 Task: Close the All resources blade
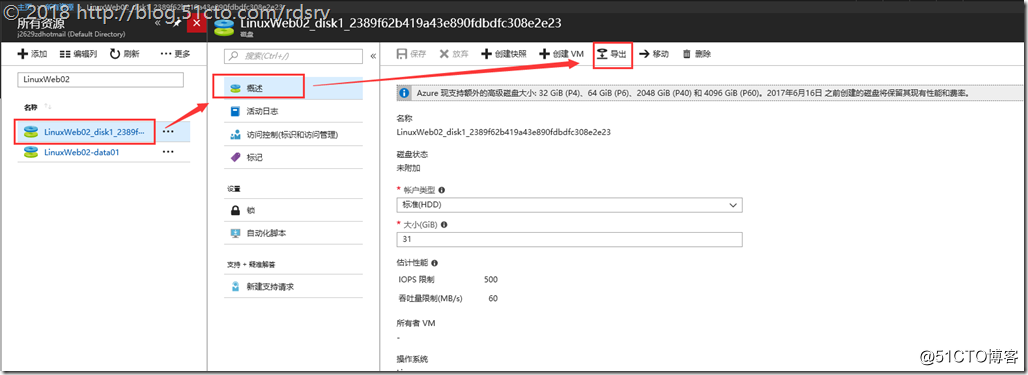click(x=197, y=24)
